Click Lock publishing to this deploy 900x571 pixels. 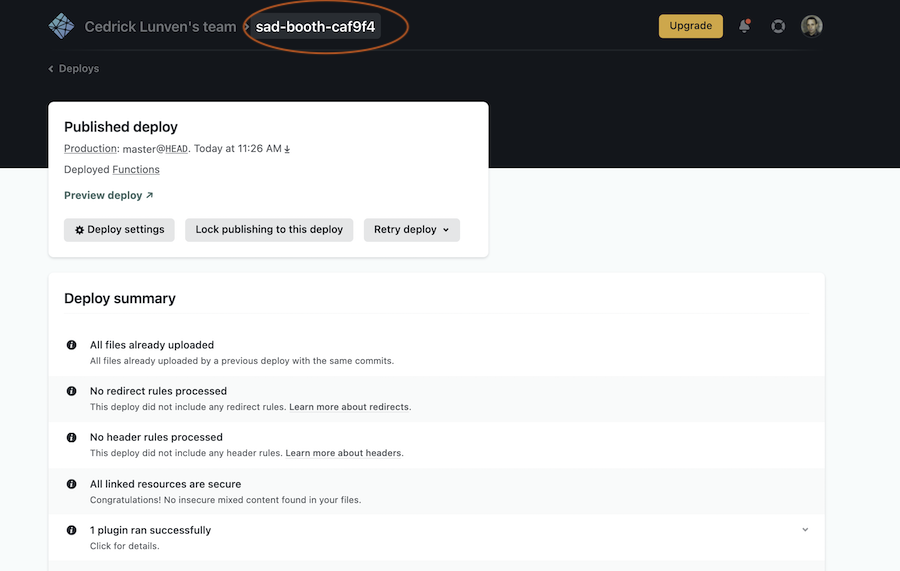point(269,230)
